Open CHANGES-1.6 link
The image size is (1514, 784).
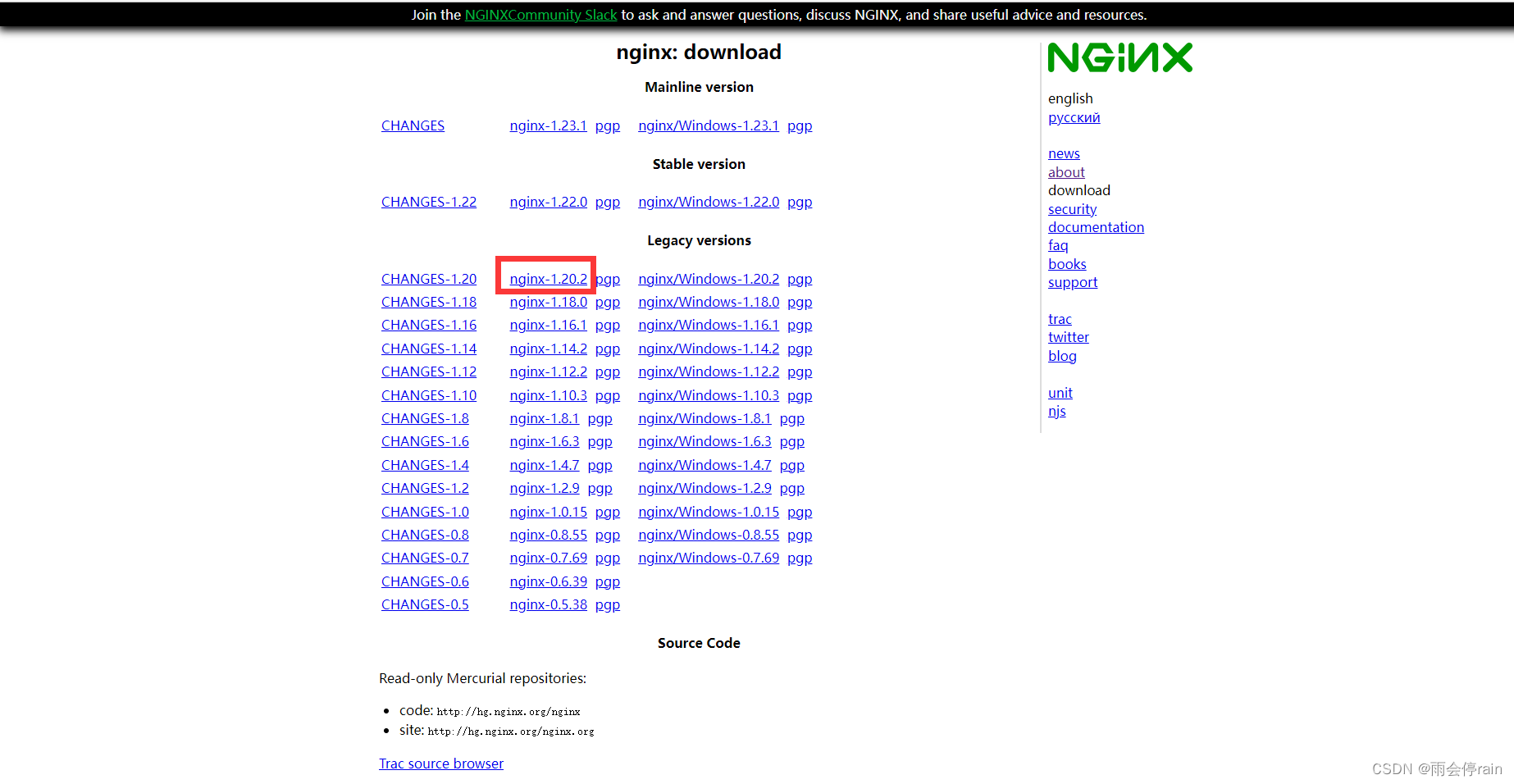[x=425, y=441]
